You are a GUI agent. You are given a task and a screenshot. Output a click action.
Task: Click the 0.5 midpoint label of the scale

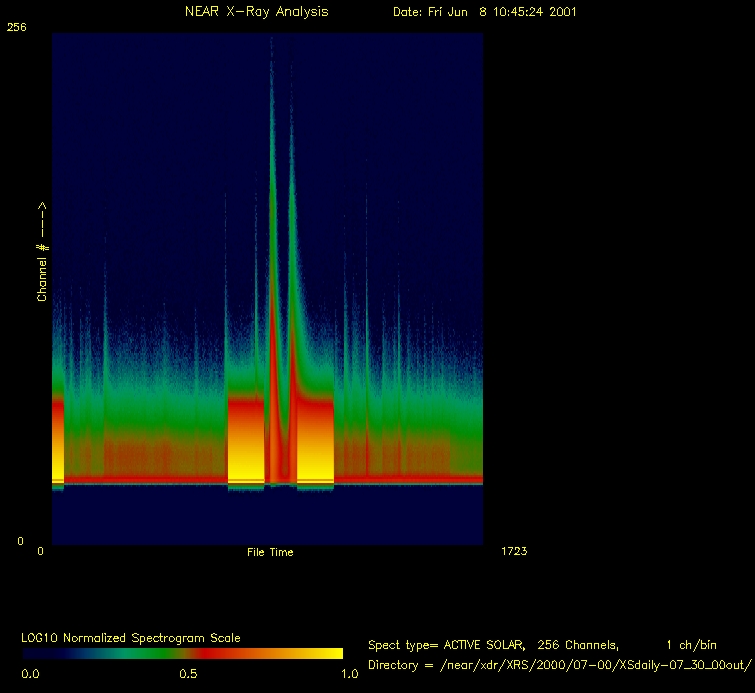pos(187,674)
